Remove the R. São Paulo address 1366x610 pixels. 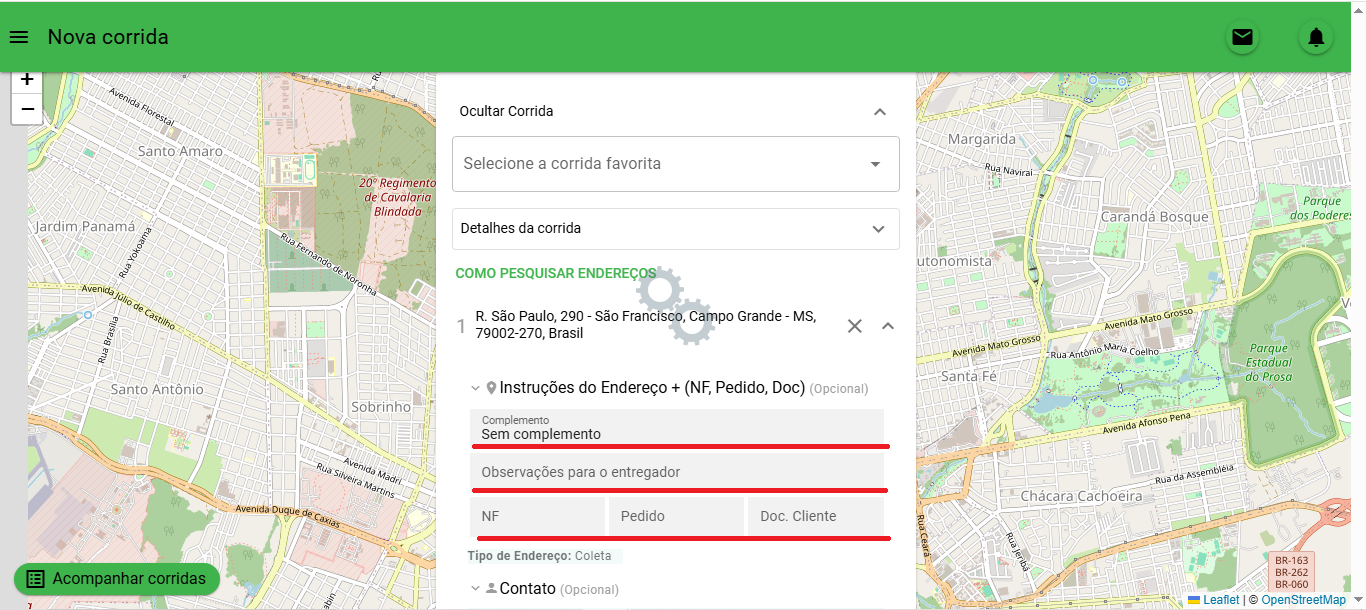tap(854, 326)
